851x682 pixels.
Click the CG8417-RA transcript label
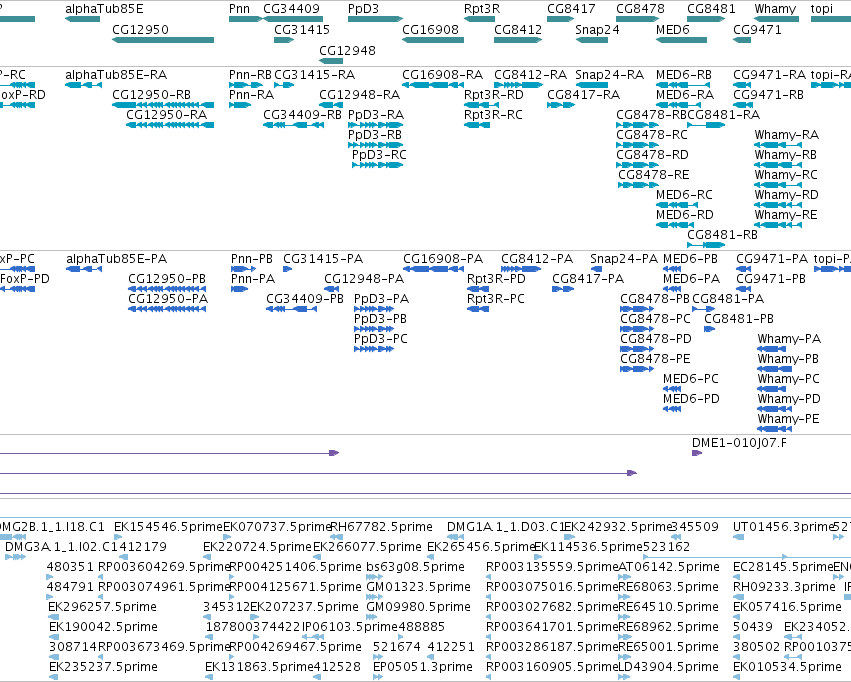click(x=583, y=95)
